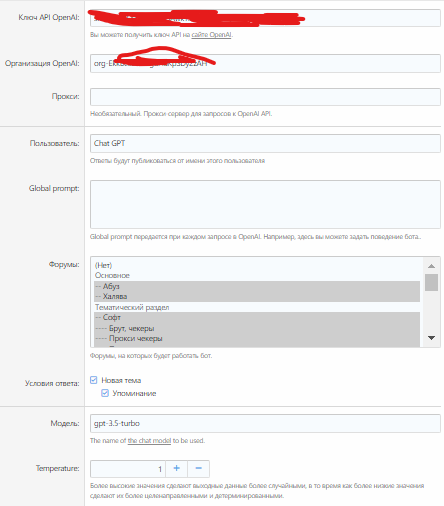Select the Софт forum entry
Image resolution: width=444 pixels, height=506 pixels.
(257, 317)
